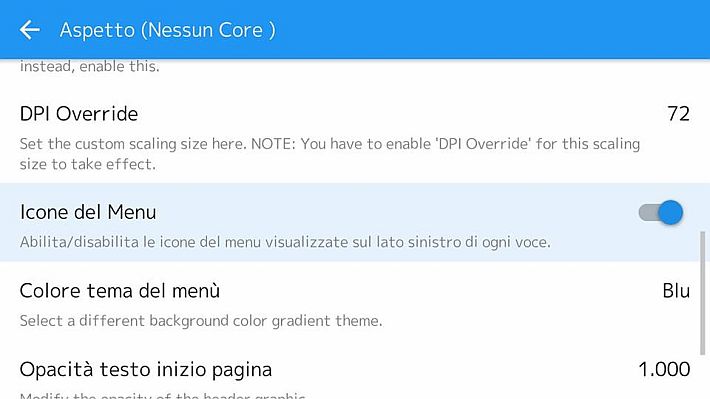Screen dimensions: 710x399
Task: Click the DPI Override scaling description text
Action: click(330, 154)
